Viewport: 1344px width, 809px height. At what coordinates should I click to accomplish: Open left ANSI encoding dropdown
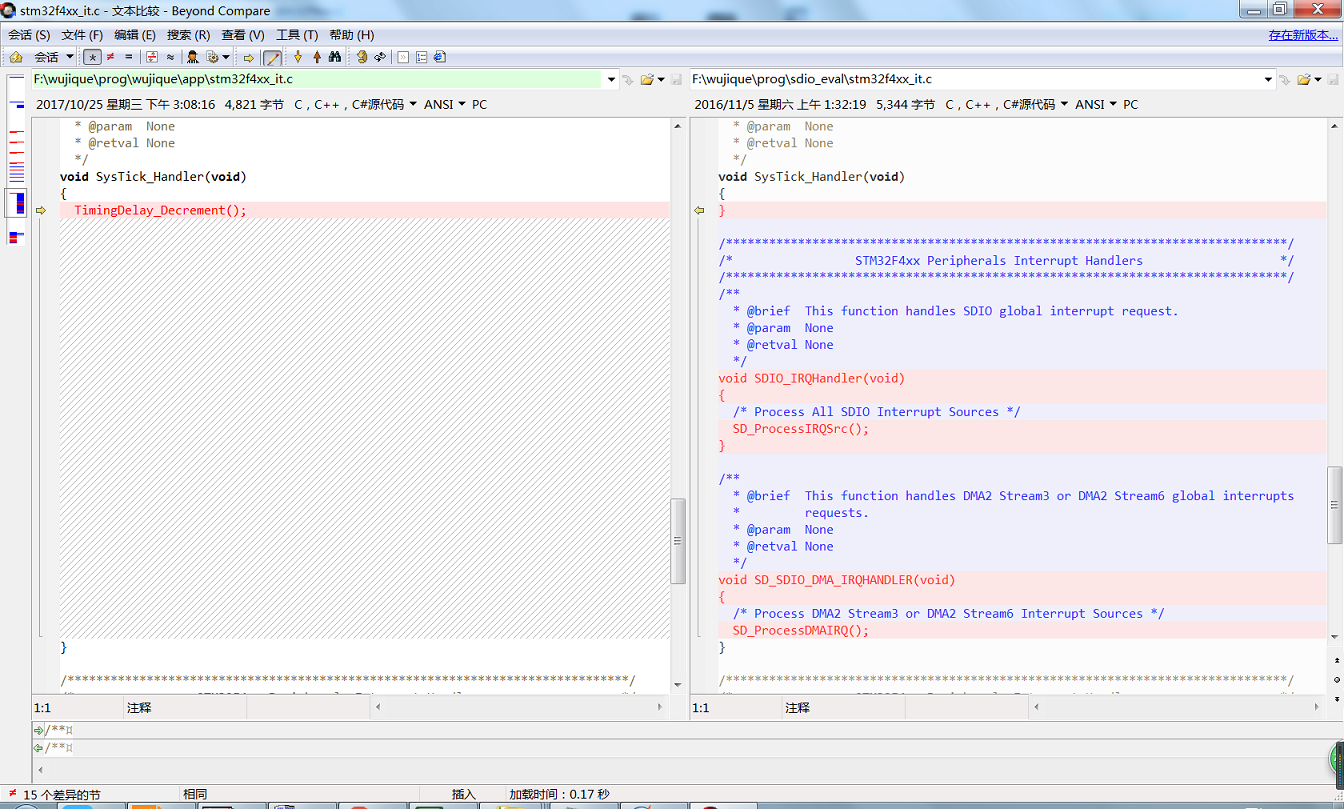point(445,104)
